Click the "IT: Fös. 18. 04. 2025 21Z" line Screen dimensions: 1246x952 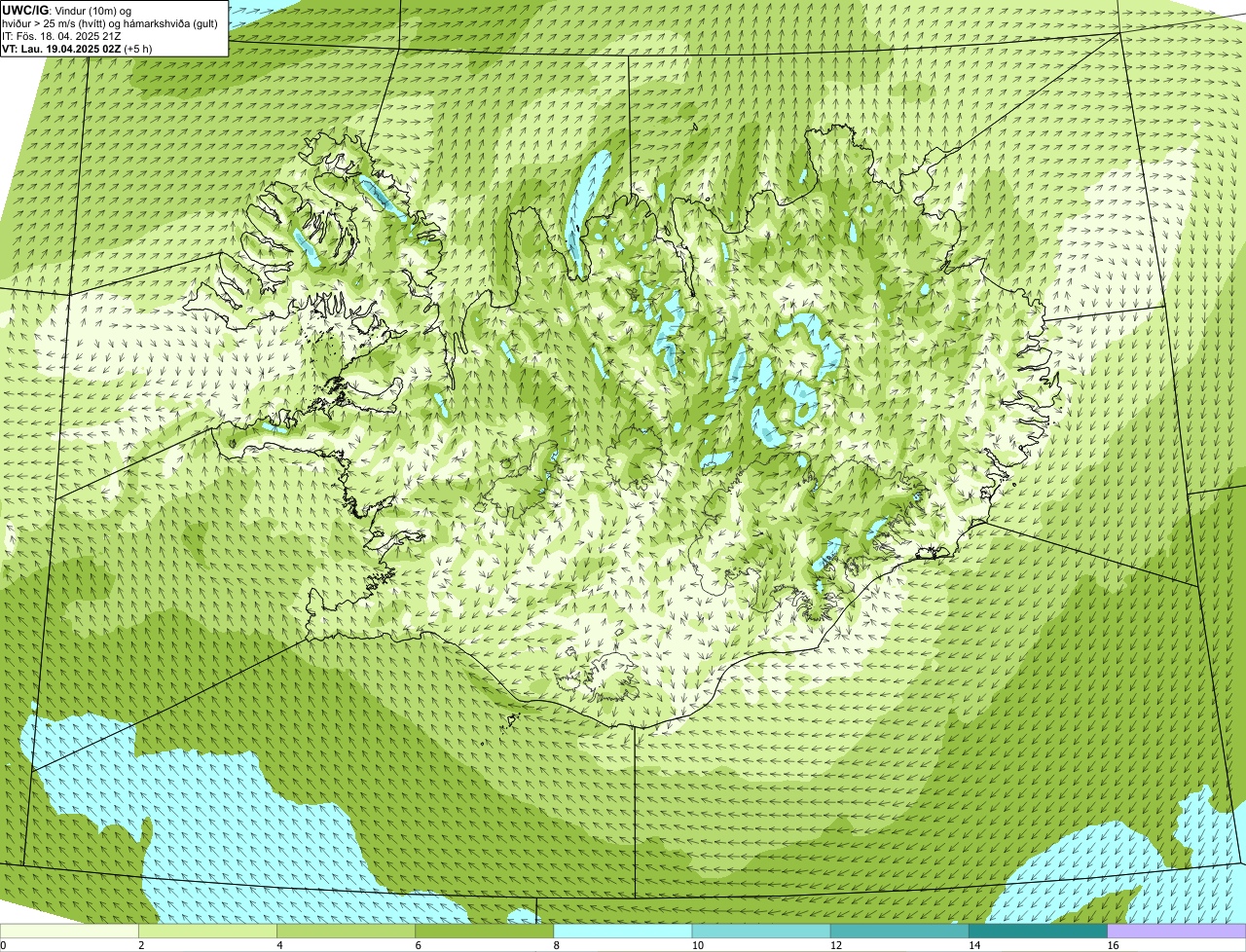[61, 36]
